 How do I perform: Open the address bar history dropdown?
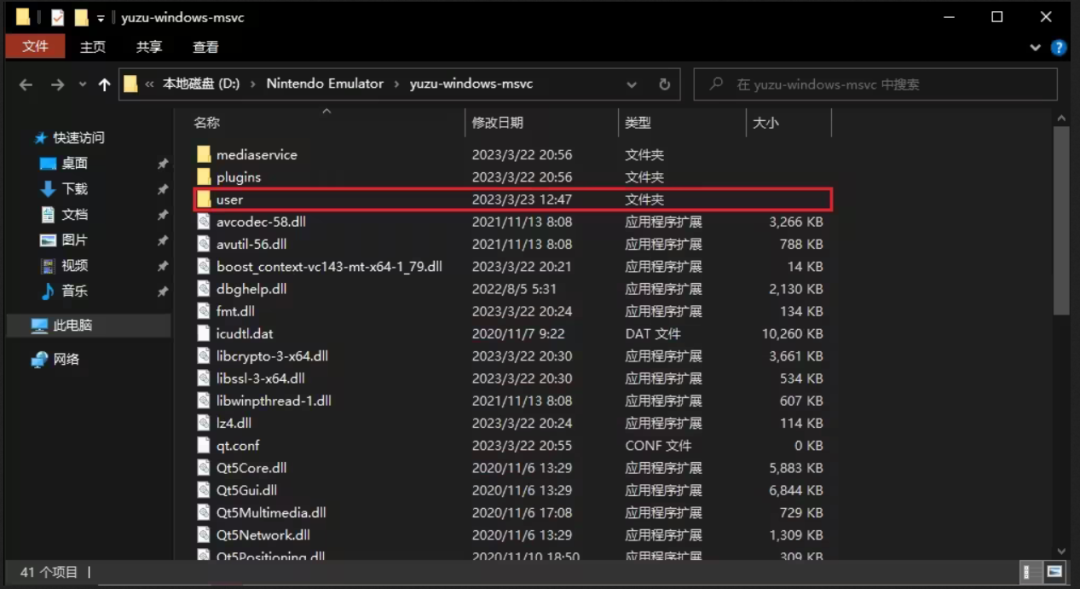(x=633, y=84)
